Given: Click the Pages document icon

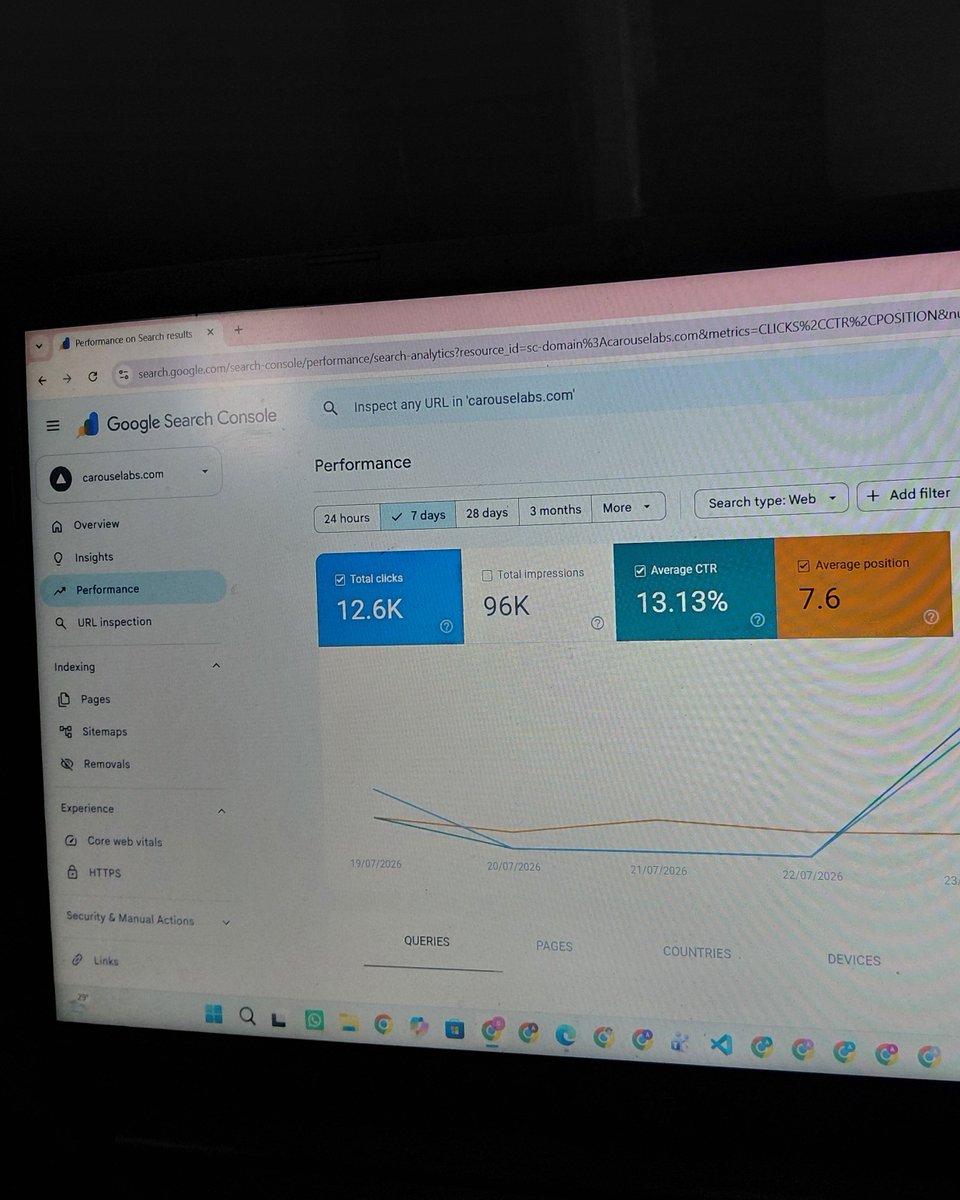Looking at the screenshot, I should (x=65, y=699).
